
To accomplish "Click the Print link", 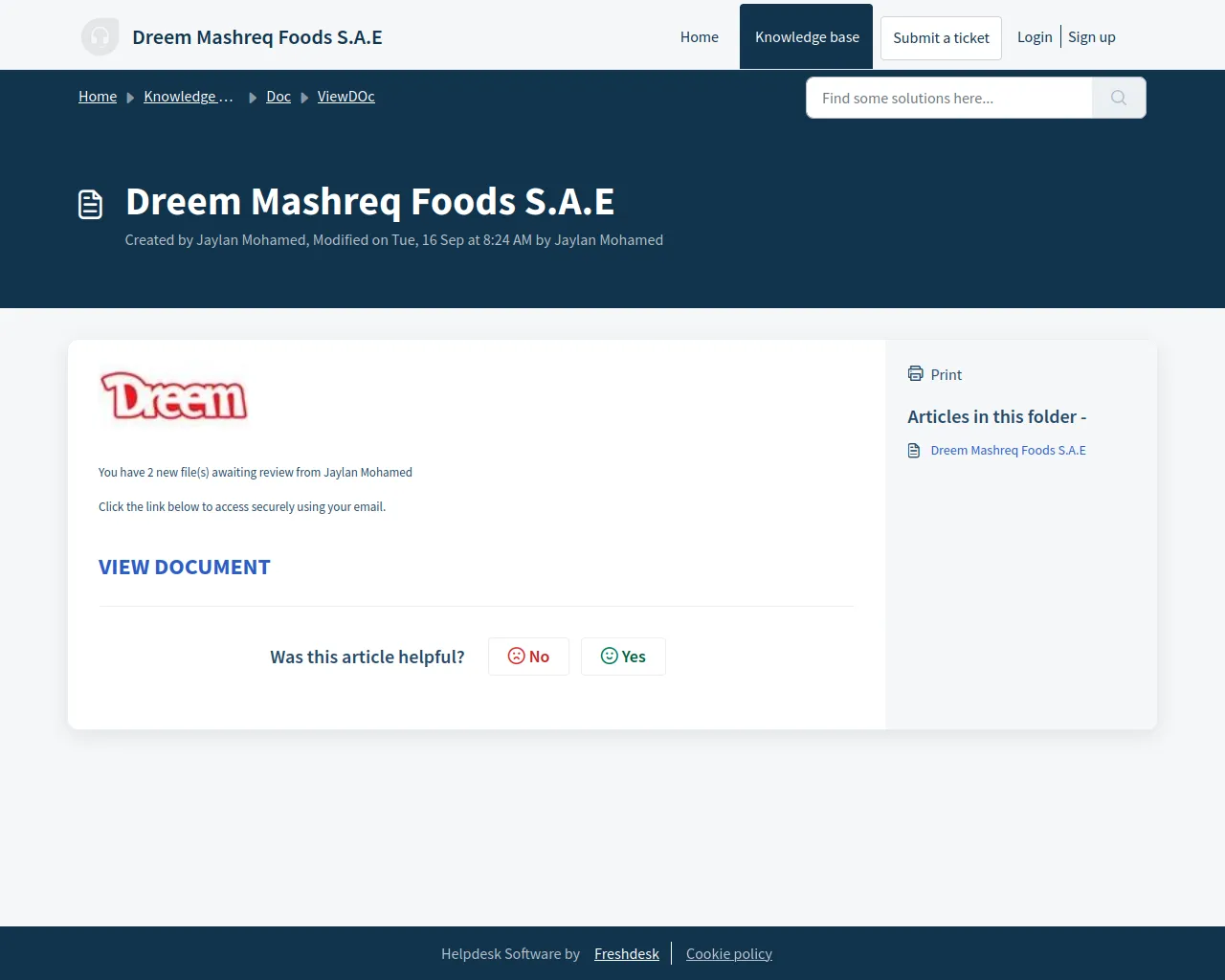I will click(946, 375).
